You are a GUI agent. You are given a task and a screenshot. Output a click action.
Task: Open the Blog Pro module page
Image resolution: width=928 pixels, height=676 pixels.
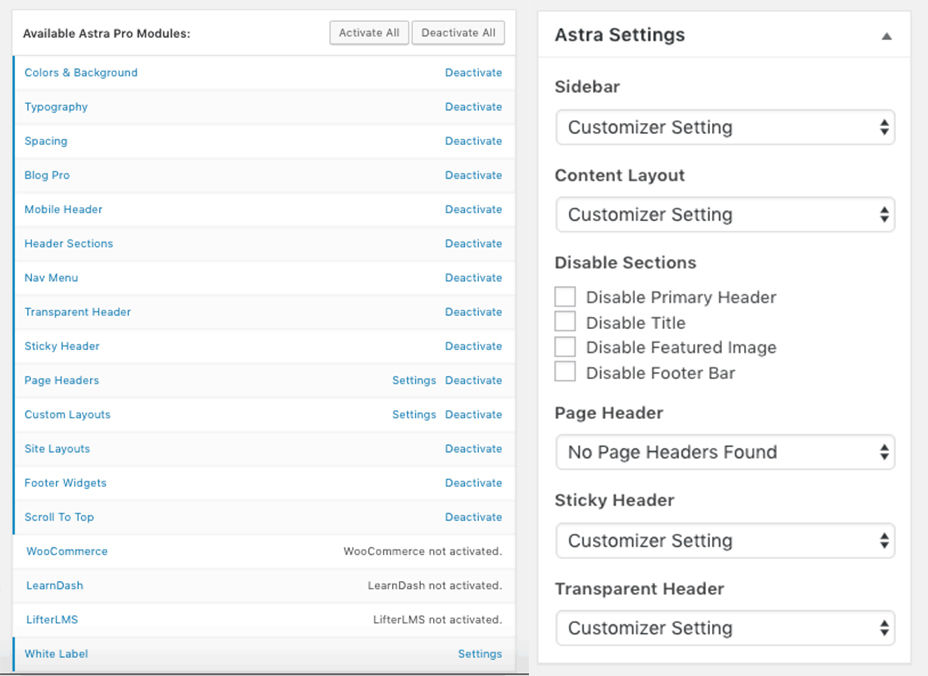(47, 175)
